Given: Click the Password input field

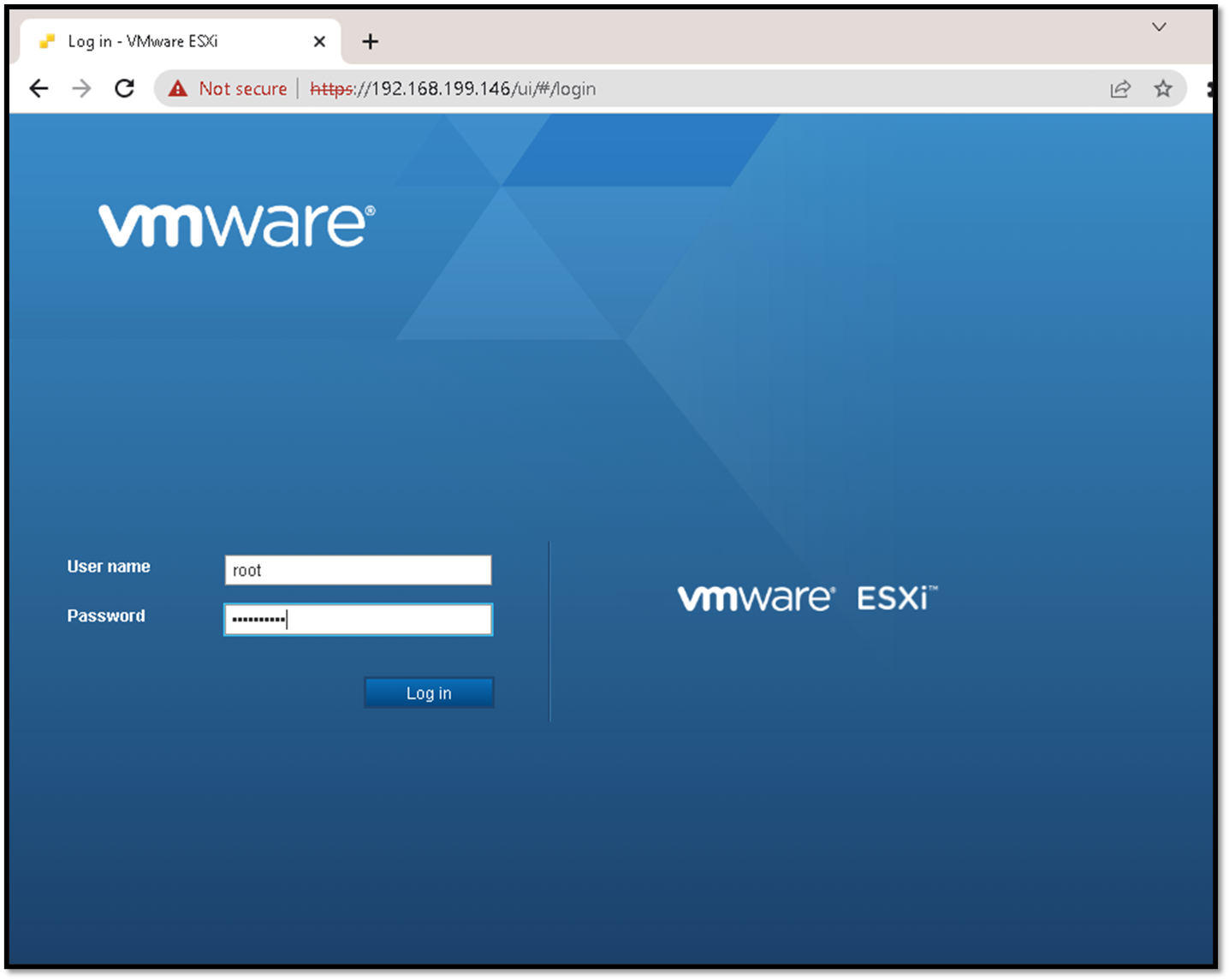Looking at the screenshot, I should 358,618.
